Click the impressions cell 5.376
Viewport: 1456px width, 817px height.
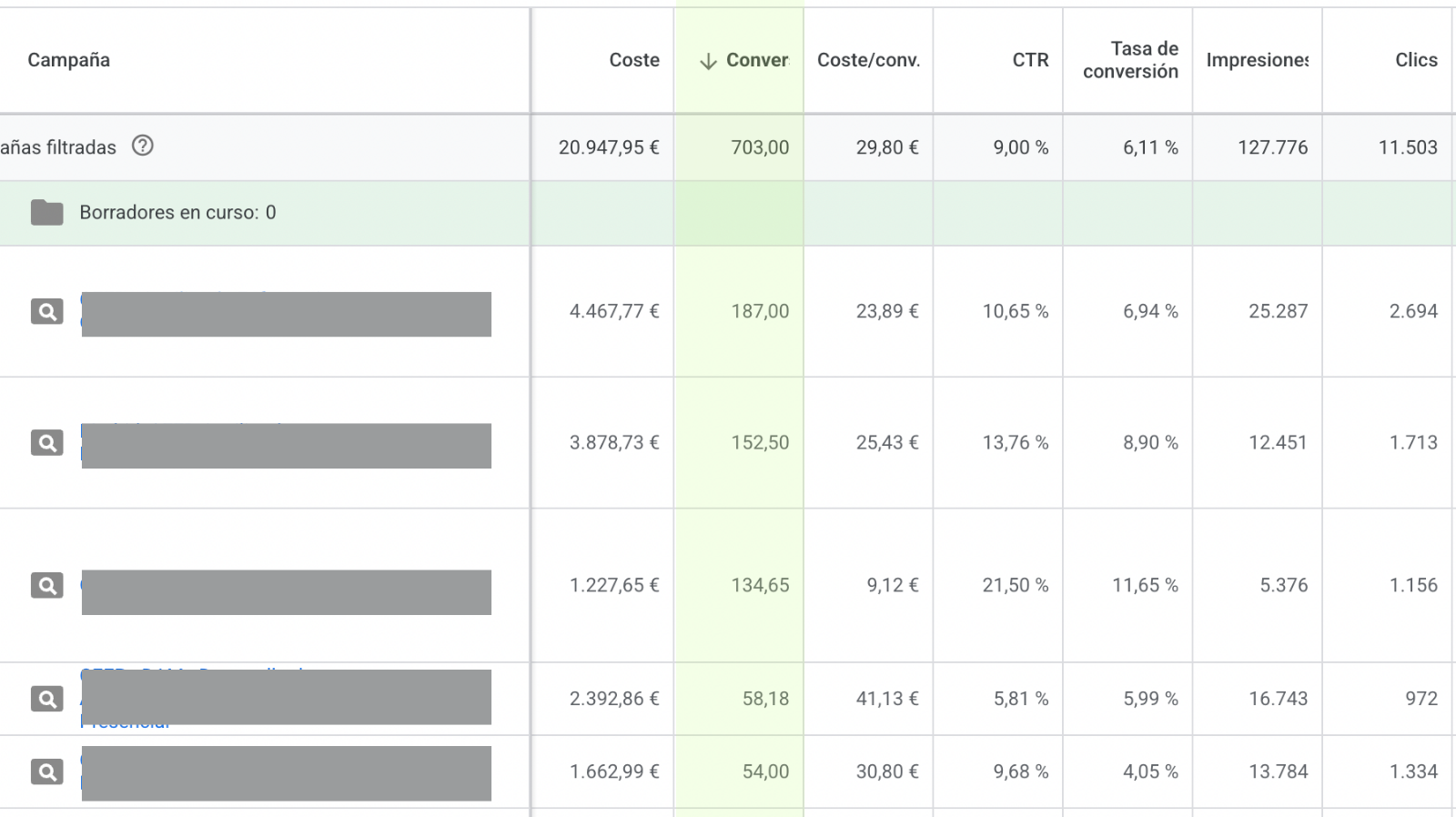1283,585
